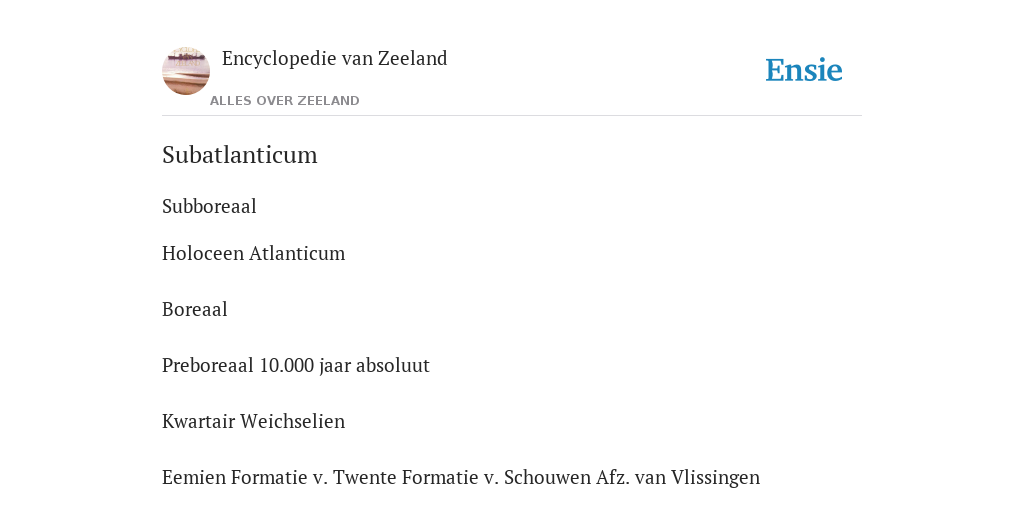Click the word Atlanticum after Holoceen
The width and height of the screenshot is (1024, 512).
[x=297, y=253]
